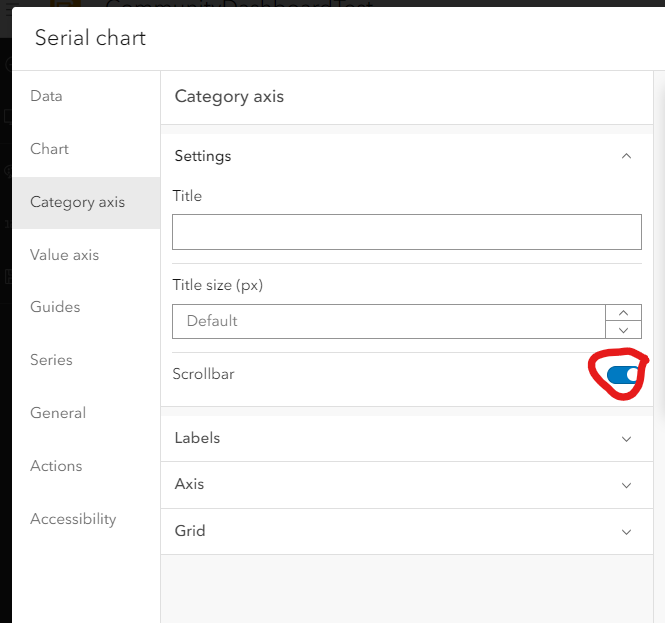
Task: Switch to the Chart tab
Action: [x=49, y=149]
